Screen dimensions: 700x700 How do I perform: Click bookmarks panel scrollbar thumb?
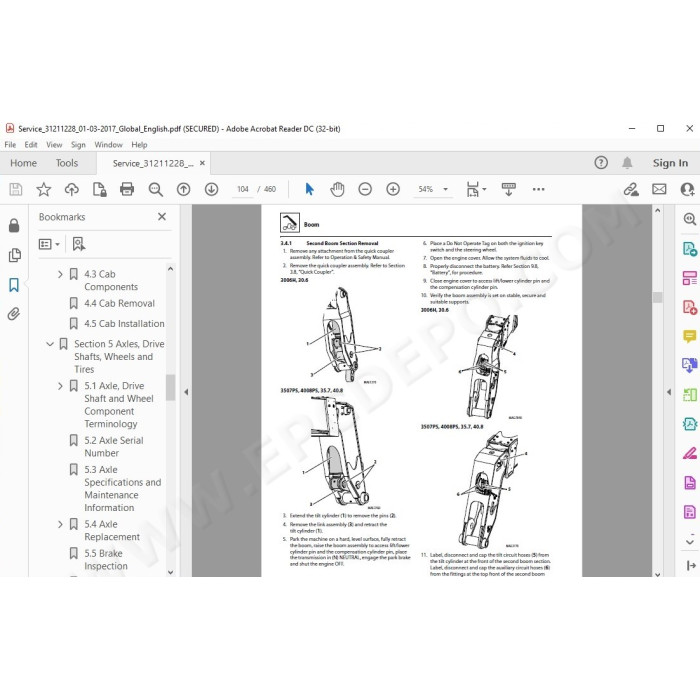(x=170, y=387)
